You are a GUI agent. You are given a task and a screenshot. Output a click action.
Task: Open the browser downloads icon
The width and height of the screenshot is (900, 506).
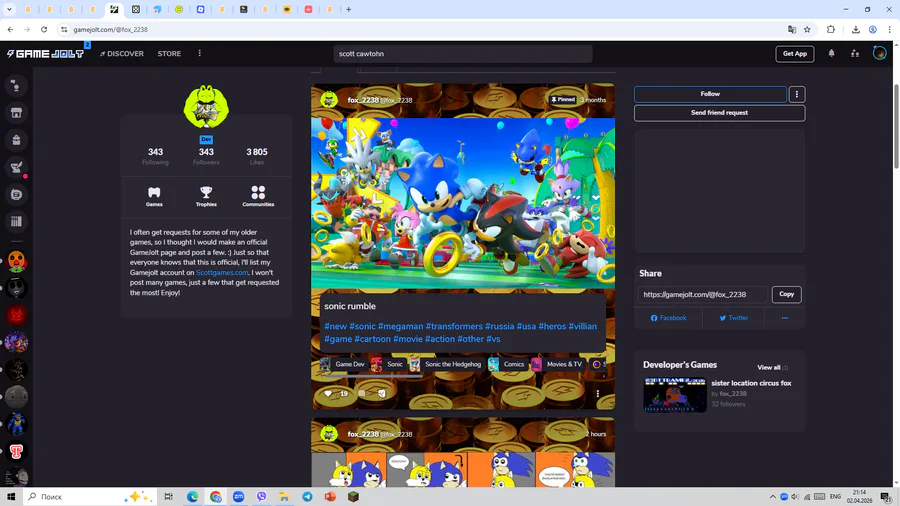click(855, 29)
